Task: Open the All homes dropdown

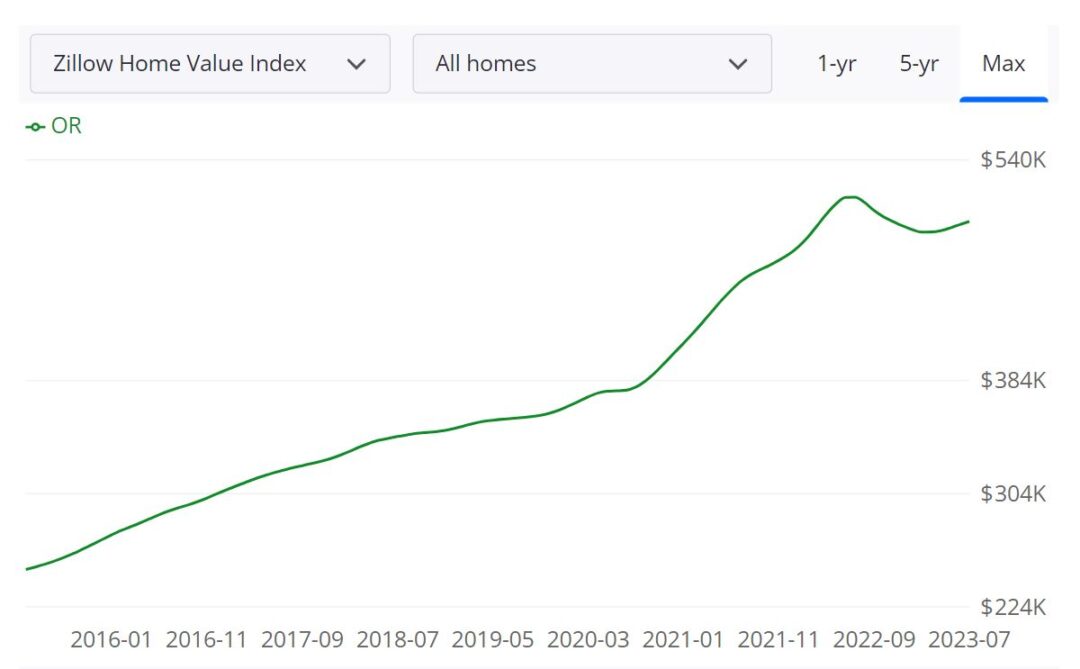Action: point(592,63)
